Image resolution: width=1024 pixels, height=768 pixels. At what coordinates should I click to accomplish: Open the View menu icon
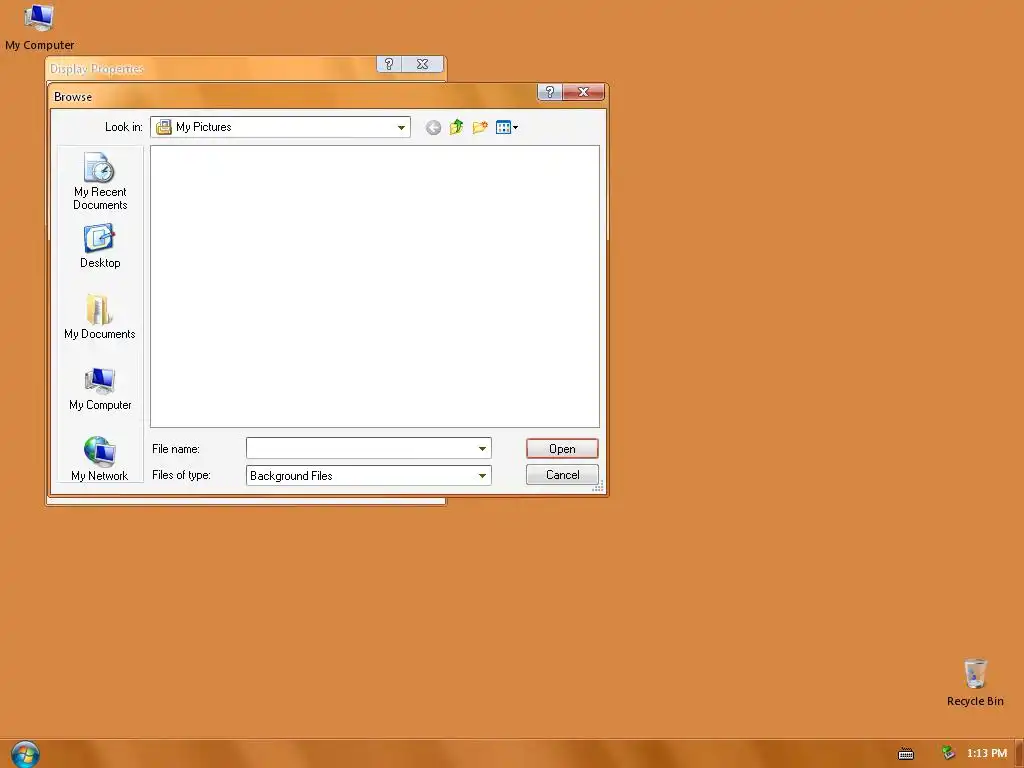coord(506,127)
